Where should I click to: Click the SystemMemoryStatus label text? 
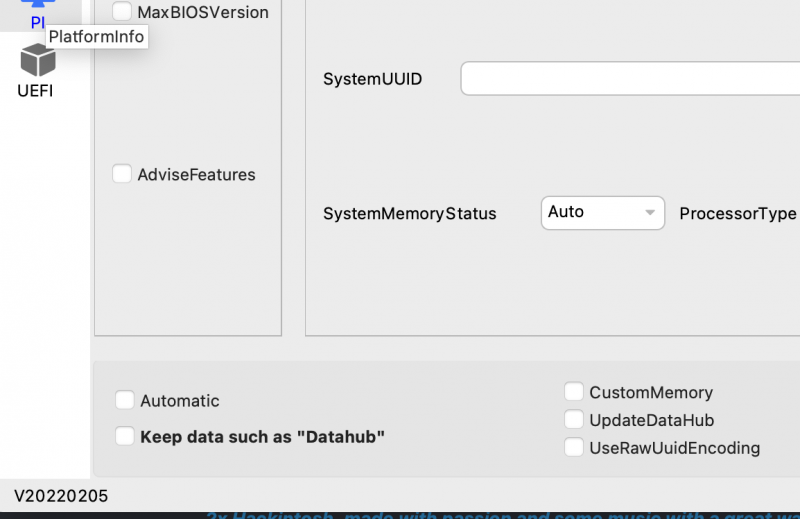[409, 213]
